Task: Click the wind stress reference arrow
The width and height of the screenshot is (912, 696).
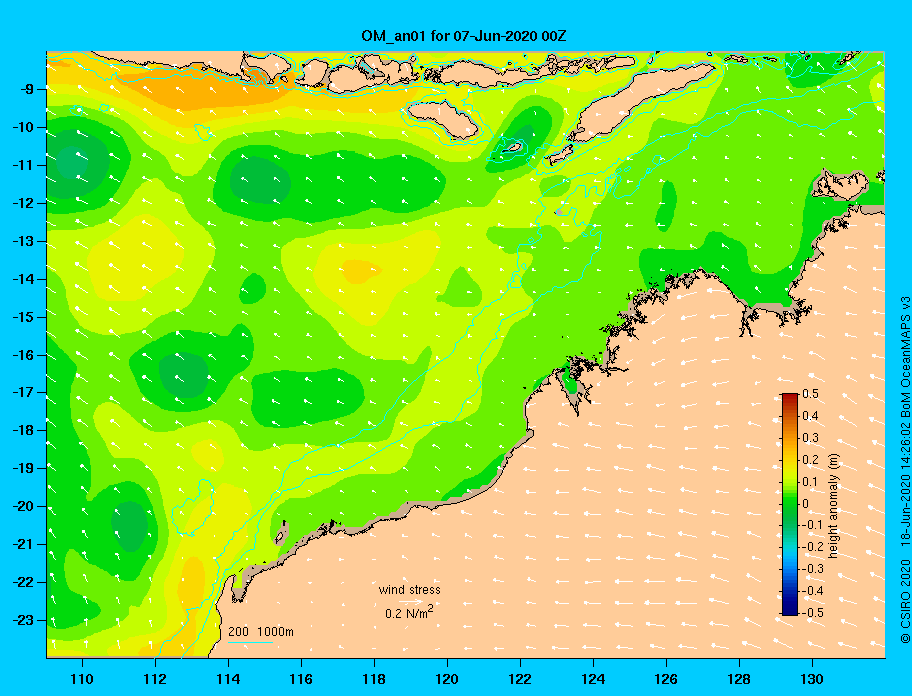Action: point(411,601)
